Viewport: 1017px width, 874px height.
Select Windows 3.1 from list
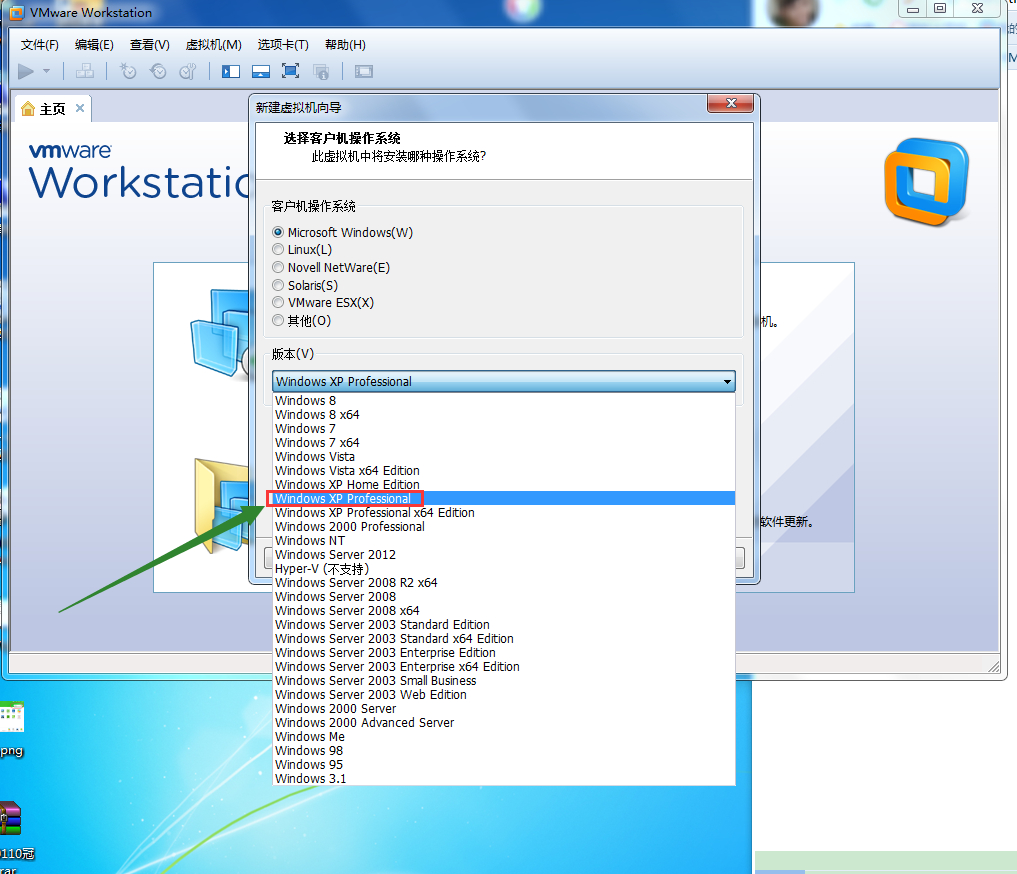point(503,779)
